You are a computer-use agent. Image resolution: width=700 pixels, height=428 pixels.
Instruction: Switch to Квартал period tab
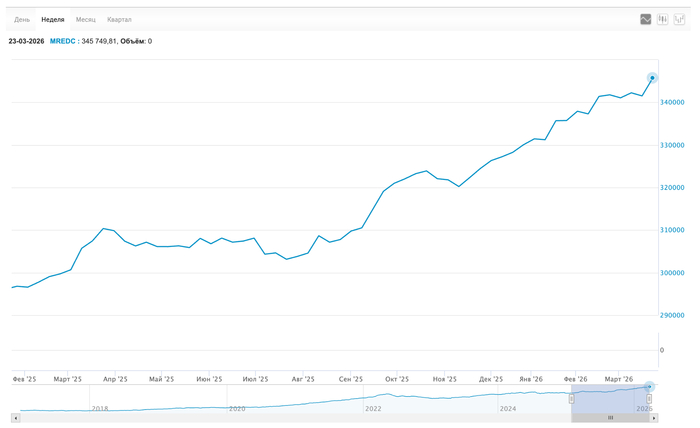119,19
